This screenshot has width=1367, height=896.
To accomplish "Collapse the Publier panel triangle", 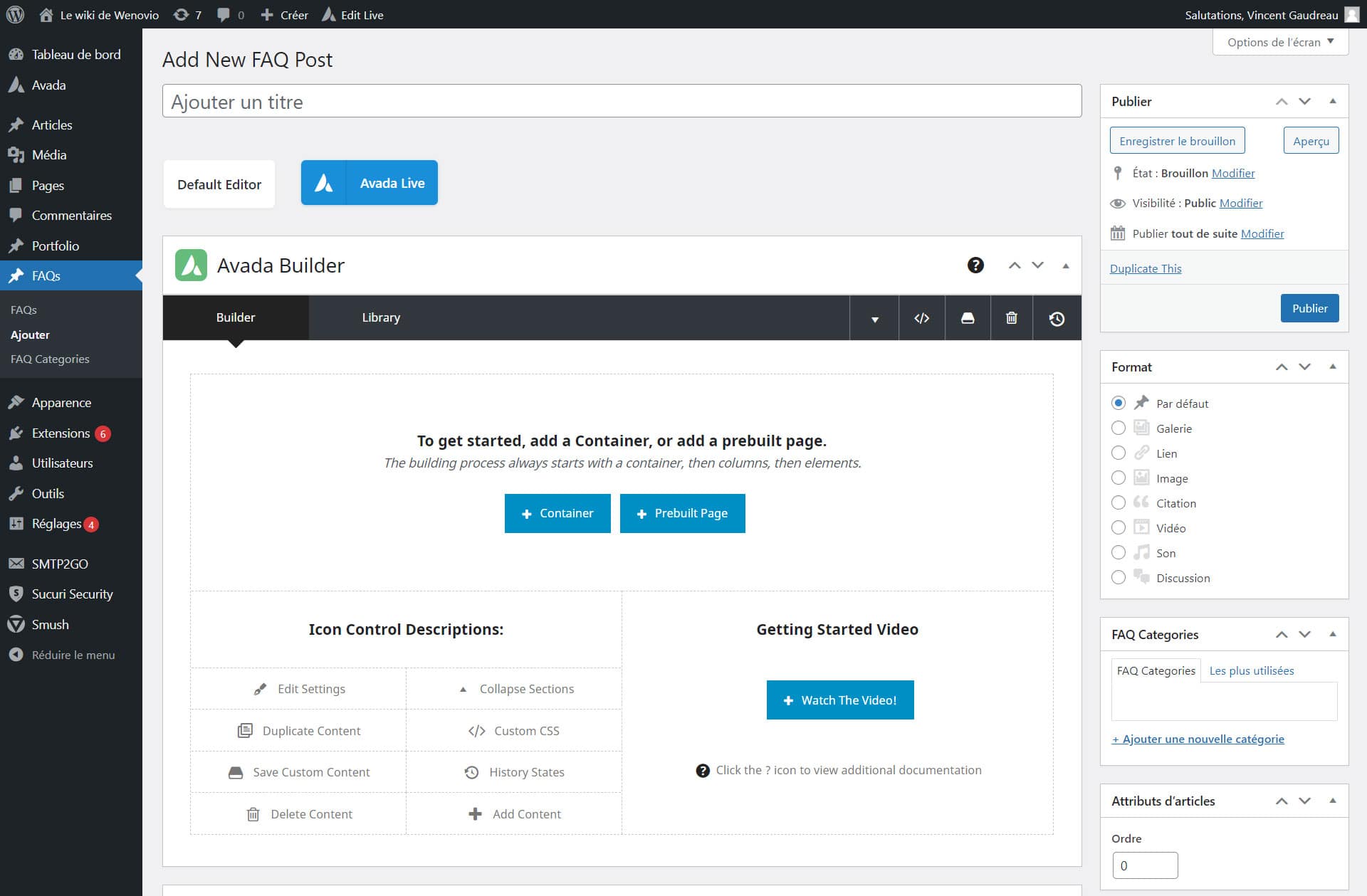I will point(1333,101).
